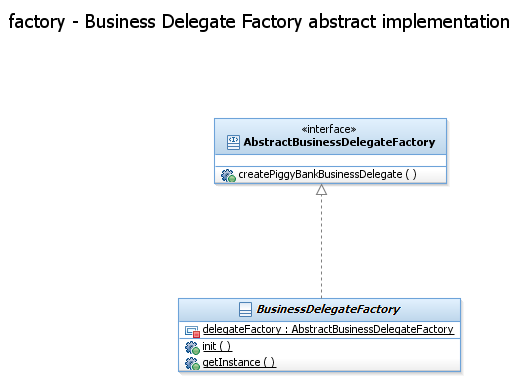Screen dimensions: 522x386
Task: Select the BusinessDelegateFactory class title
Action: pyautogui.click(x=328, y=309)
